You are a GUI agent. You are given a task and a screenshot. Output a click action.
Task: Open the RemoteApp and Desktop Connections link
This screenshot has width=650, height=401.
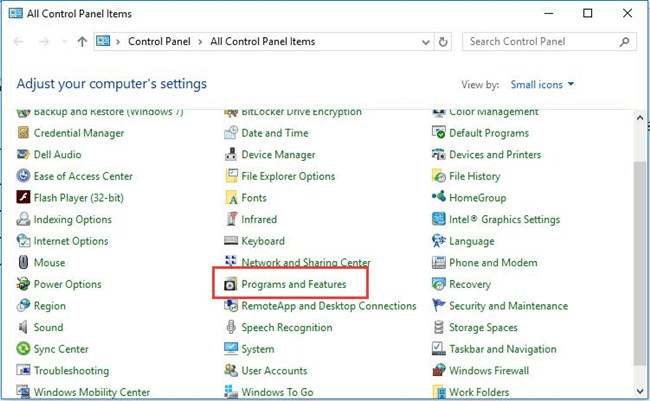click(329, 306)
